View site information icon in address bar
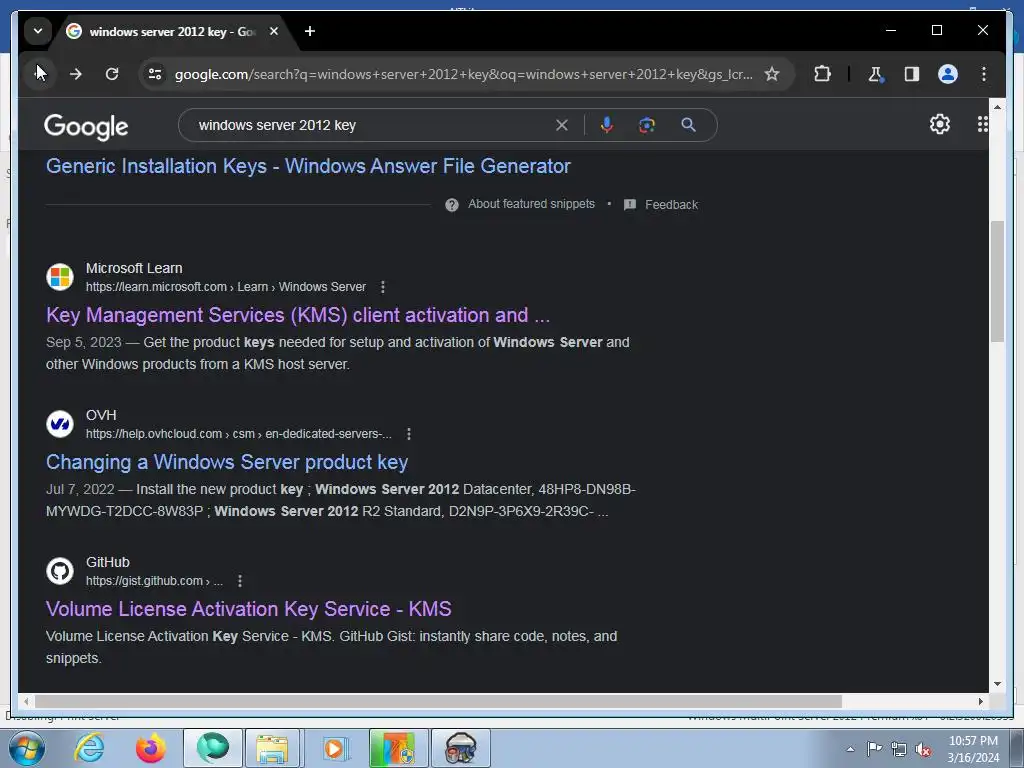Image resolution: width=1024 pixels, height=768 pixels. 155,74
